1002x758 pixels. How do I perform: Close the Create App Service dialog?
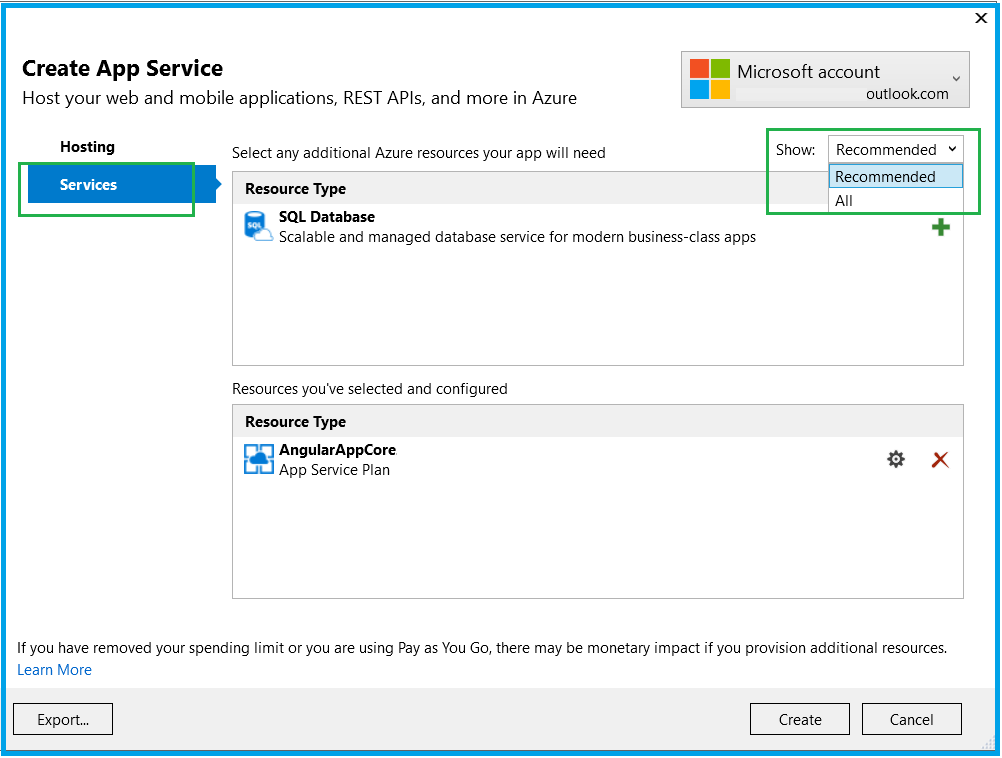coord(980,18)
